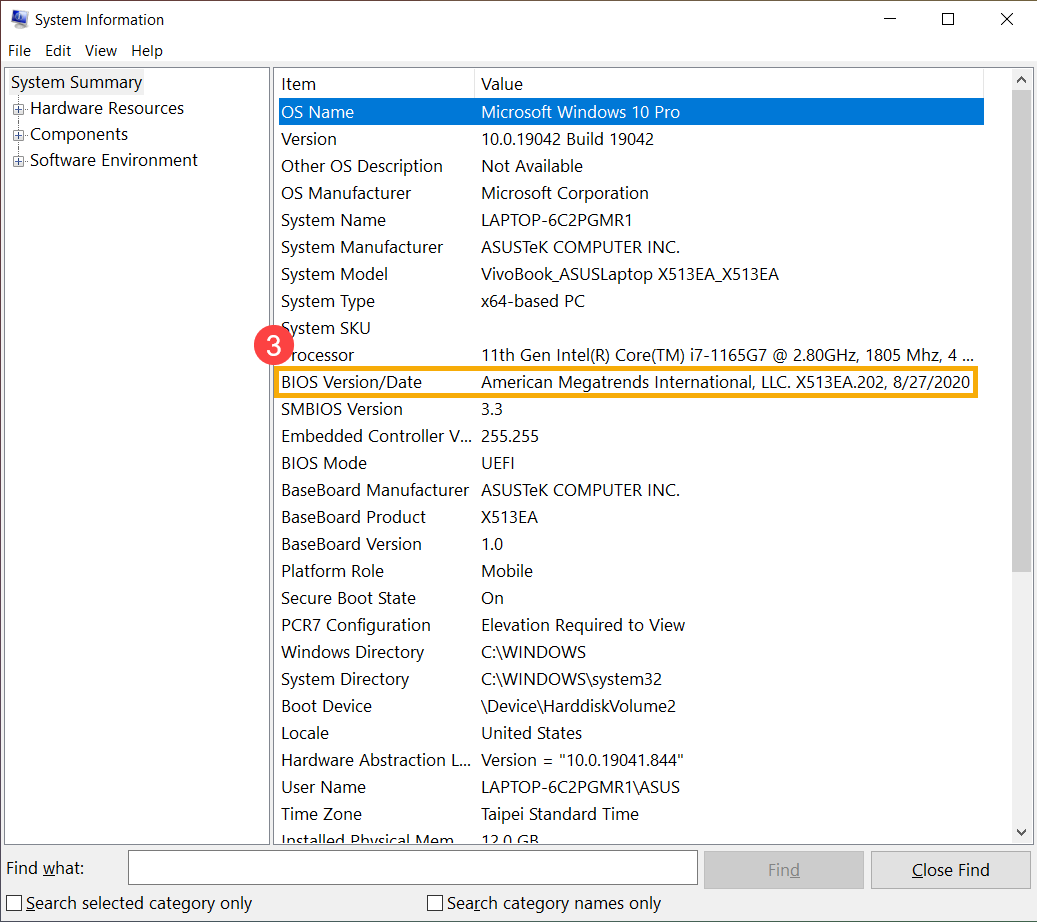Image resolution: width=1037 pixels, height=922 pixels.
Task: Click the Close Find button
Action: [950, 870]
